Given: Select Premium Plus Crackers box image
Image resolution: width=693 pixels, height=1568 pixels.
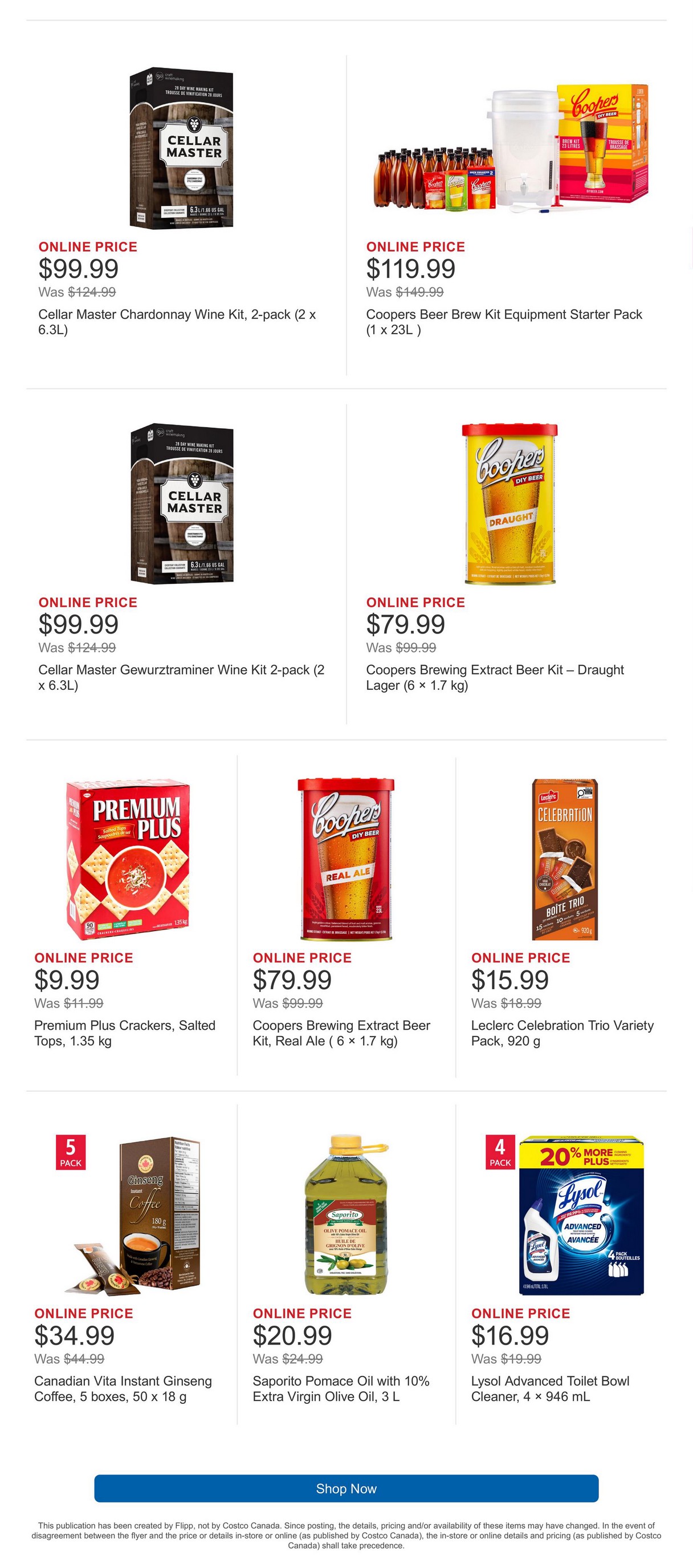Looking at the screenshot, I should click(128, 859).
